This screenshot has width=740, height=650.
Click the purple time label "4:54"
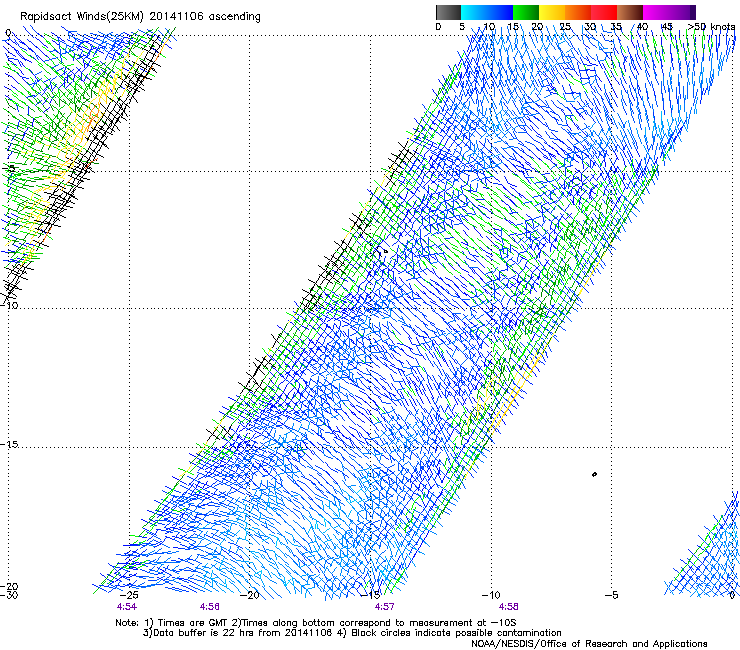[126, 607]
